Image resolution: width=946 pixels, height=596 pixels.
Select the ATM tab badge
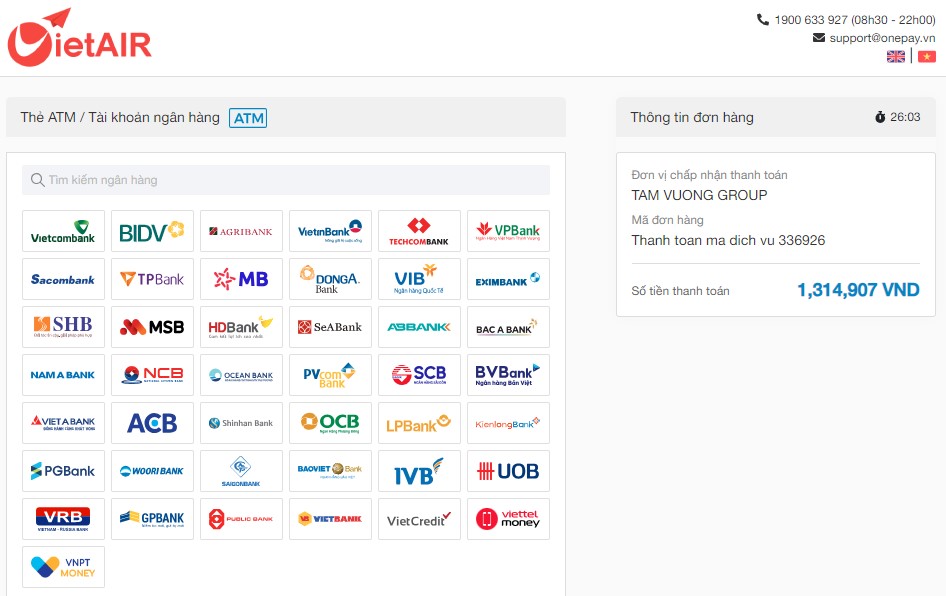(248, 118)
